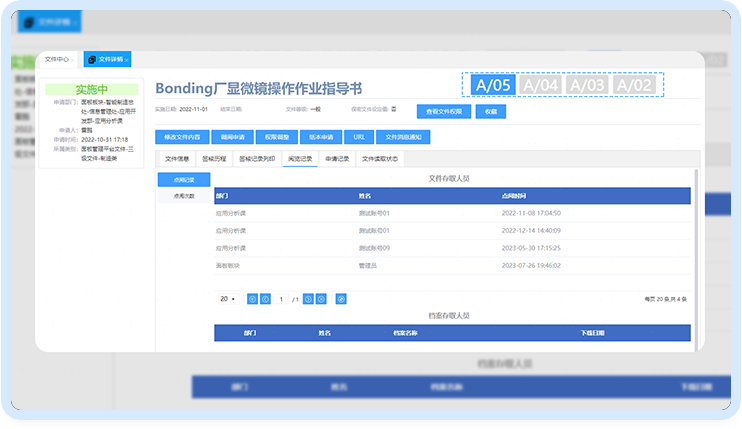Viewport: 742px width, 429px height.
Task: Click the icon on 文件详情 tab
Action: pyautogui.click(x=91, y=60)
